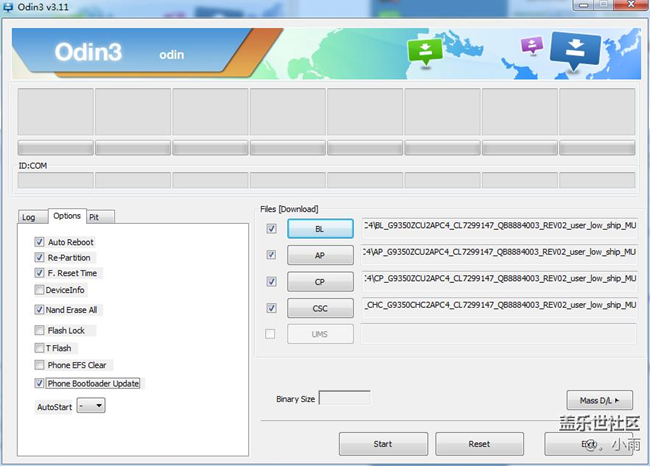Viewport: 650px width, 466px height.
Task: Toggle the checkbox beside the BL file
Action: click(x=272, y=229)
